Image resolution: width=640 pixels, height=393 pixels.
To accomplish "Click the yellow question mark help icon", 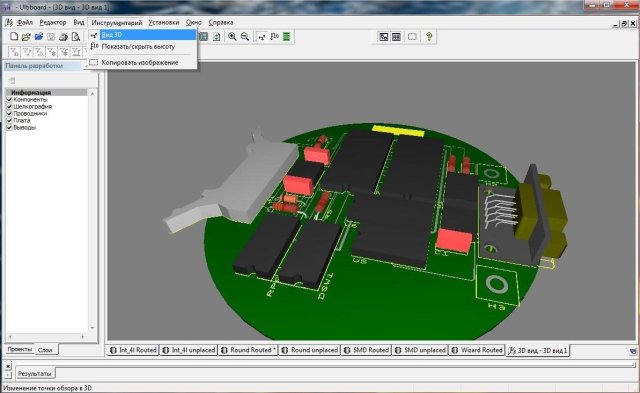I will point(429,37).
